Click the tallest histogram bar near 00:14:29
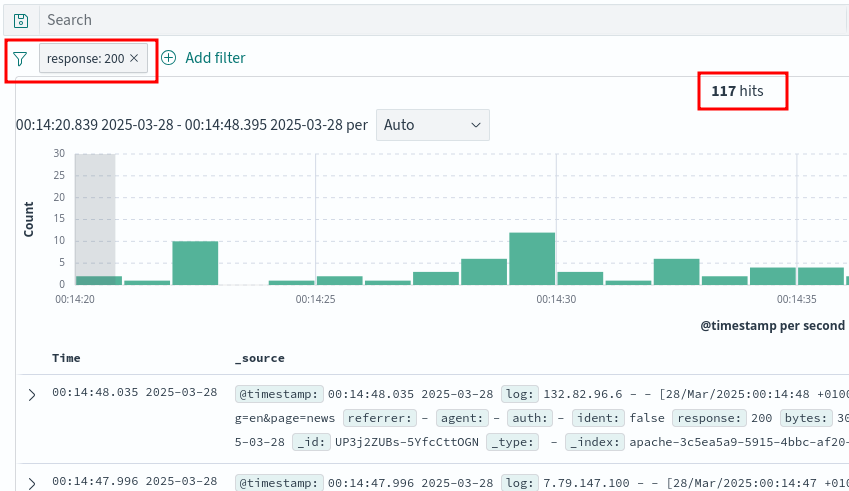Image resolution: width=849 pixels, height=491 pixels. coord(532,259)
